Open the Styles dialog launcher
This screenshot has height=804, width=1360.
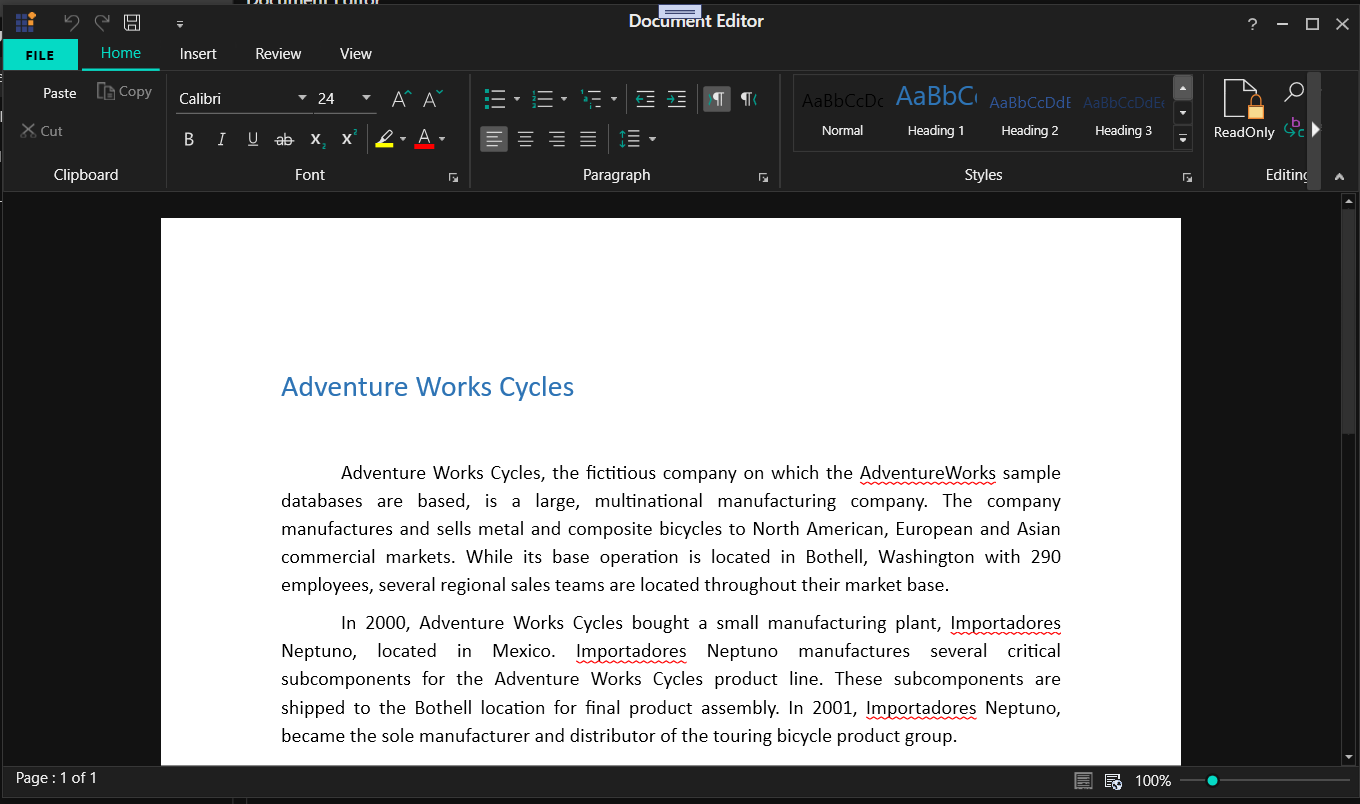1187,177
